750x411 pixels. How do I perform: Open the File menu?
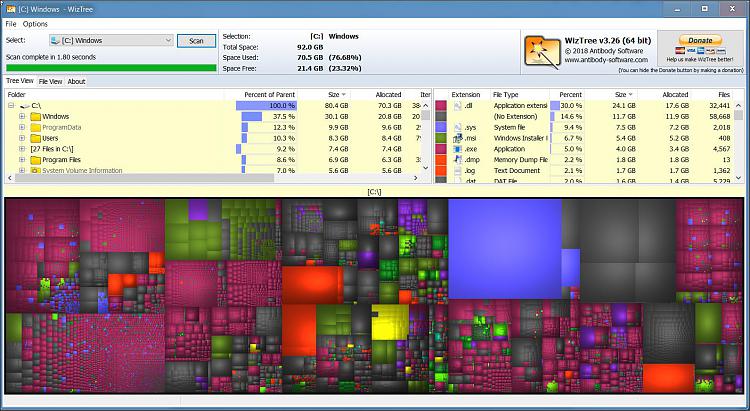(11, 24)
